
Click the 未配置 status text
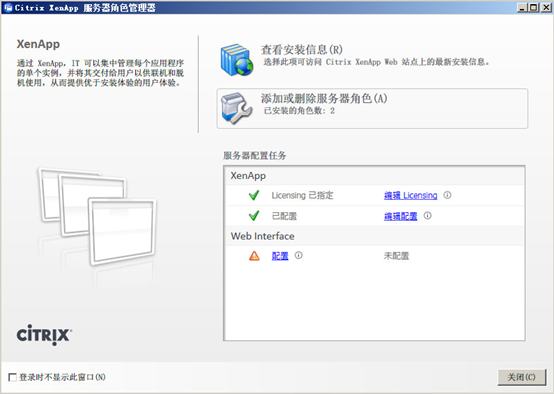396,256
